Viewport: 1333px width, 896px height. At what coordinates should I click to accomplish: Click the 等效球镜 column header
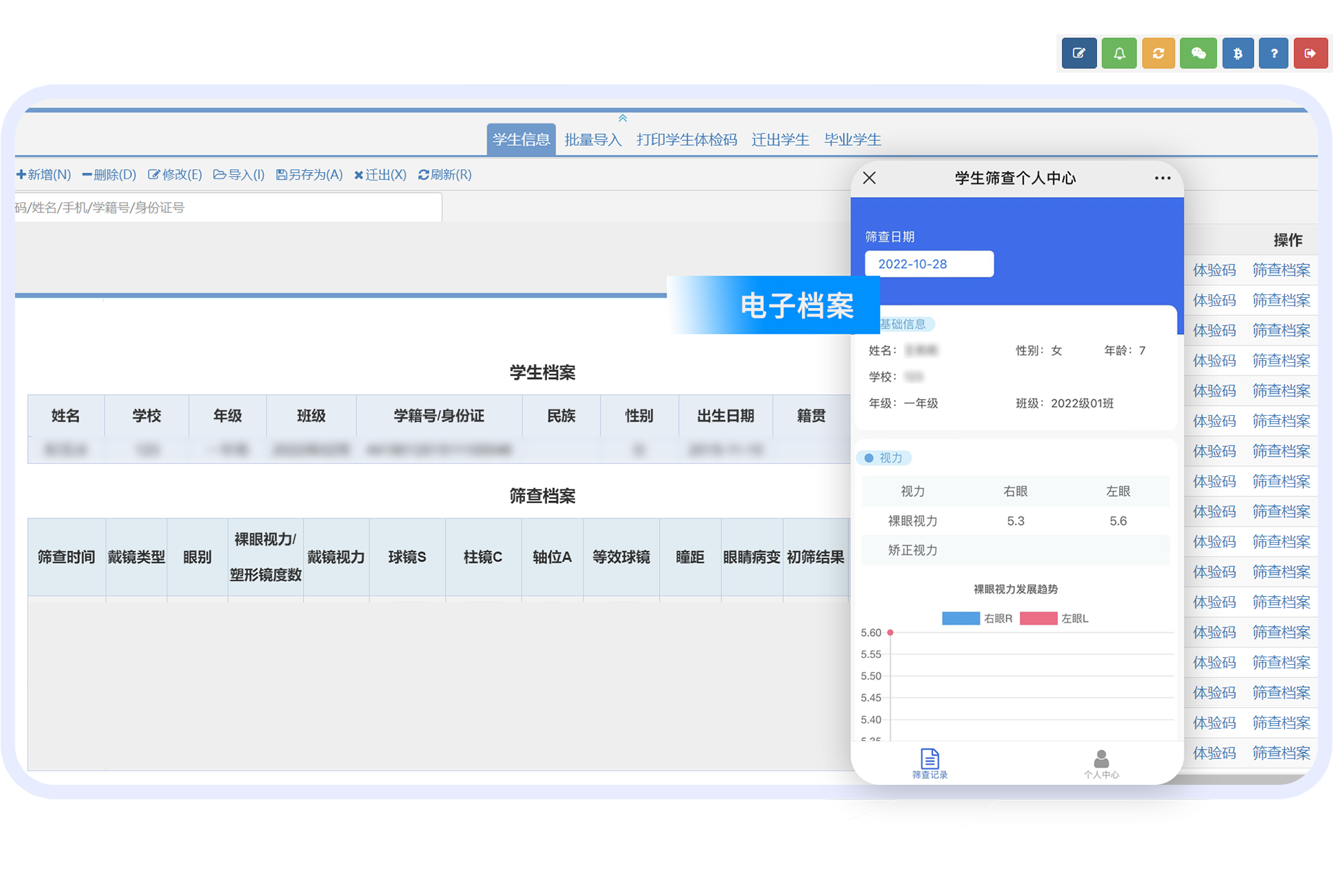621,557
